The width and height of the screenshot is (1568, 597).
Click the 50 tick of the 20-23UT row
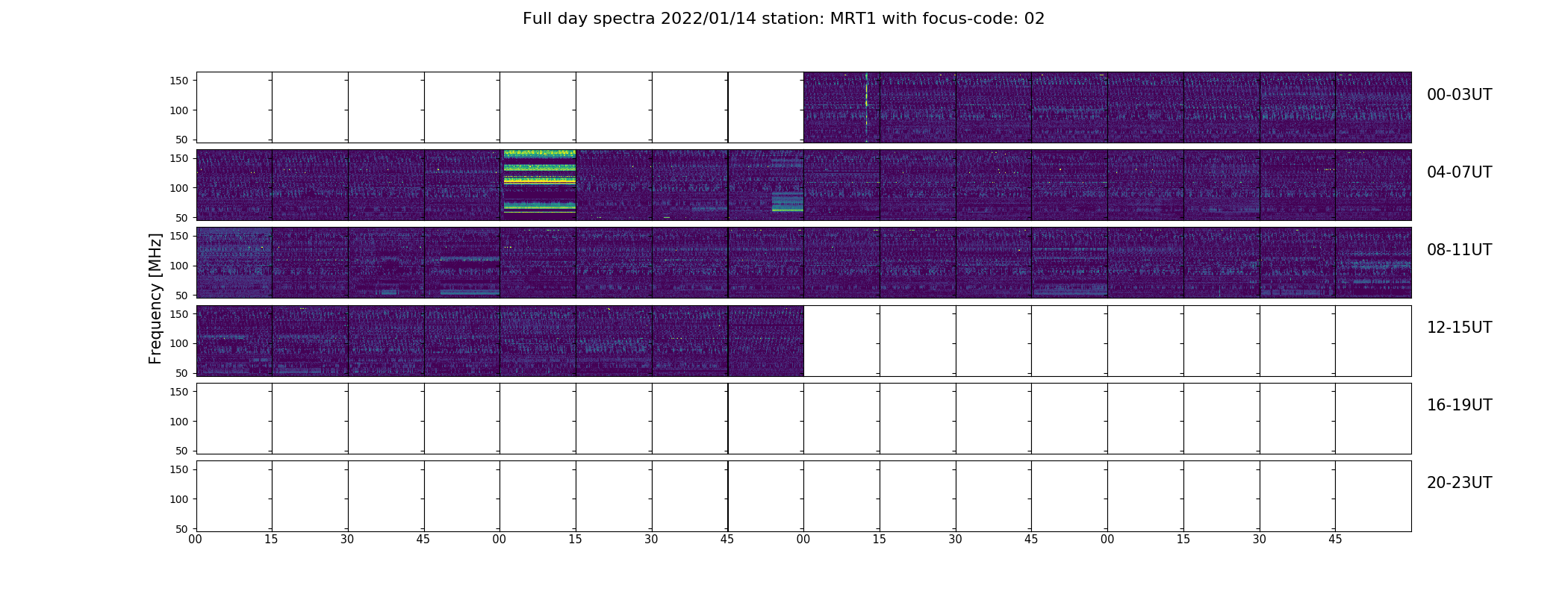[x=181, y=529]
